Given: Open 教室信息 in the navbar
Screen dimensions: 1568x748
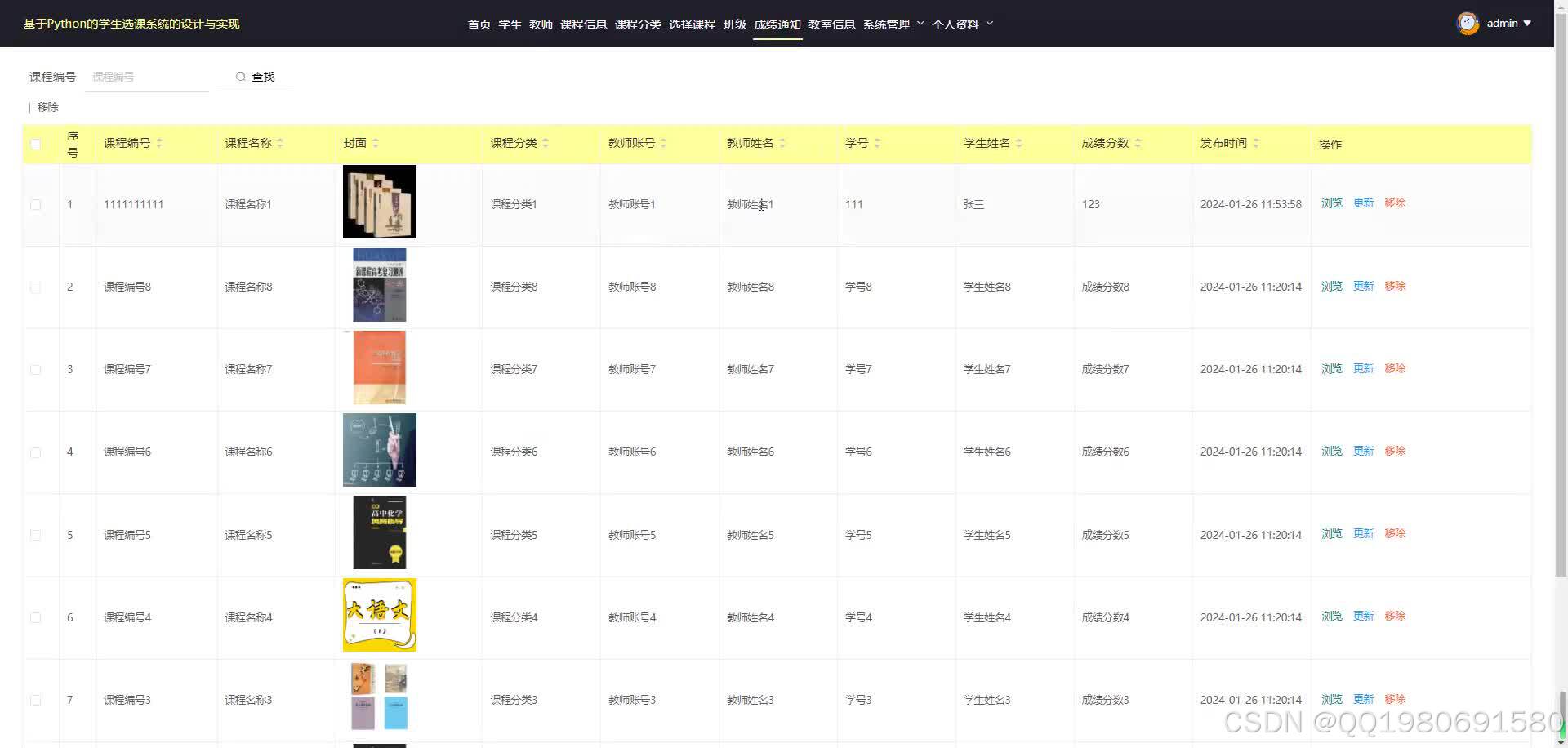Looking at the screenshot, I should tap(831, 24).
